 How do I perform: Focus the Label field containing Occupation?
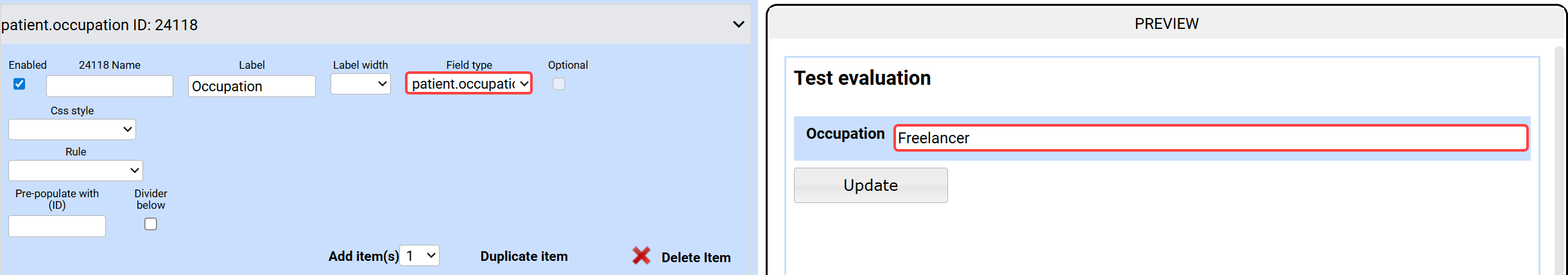[x=252, y=86]
